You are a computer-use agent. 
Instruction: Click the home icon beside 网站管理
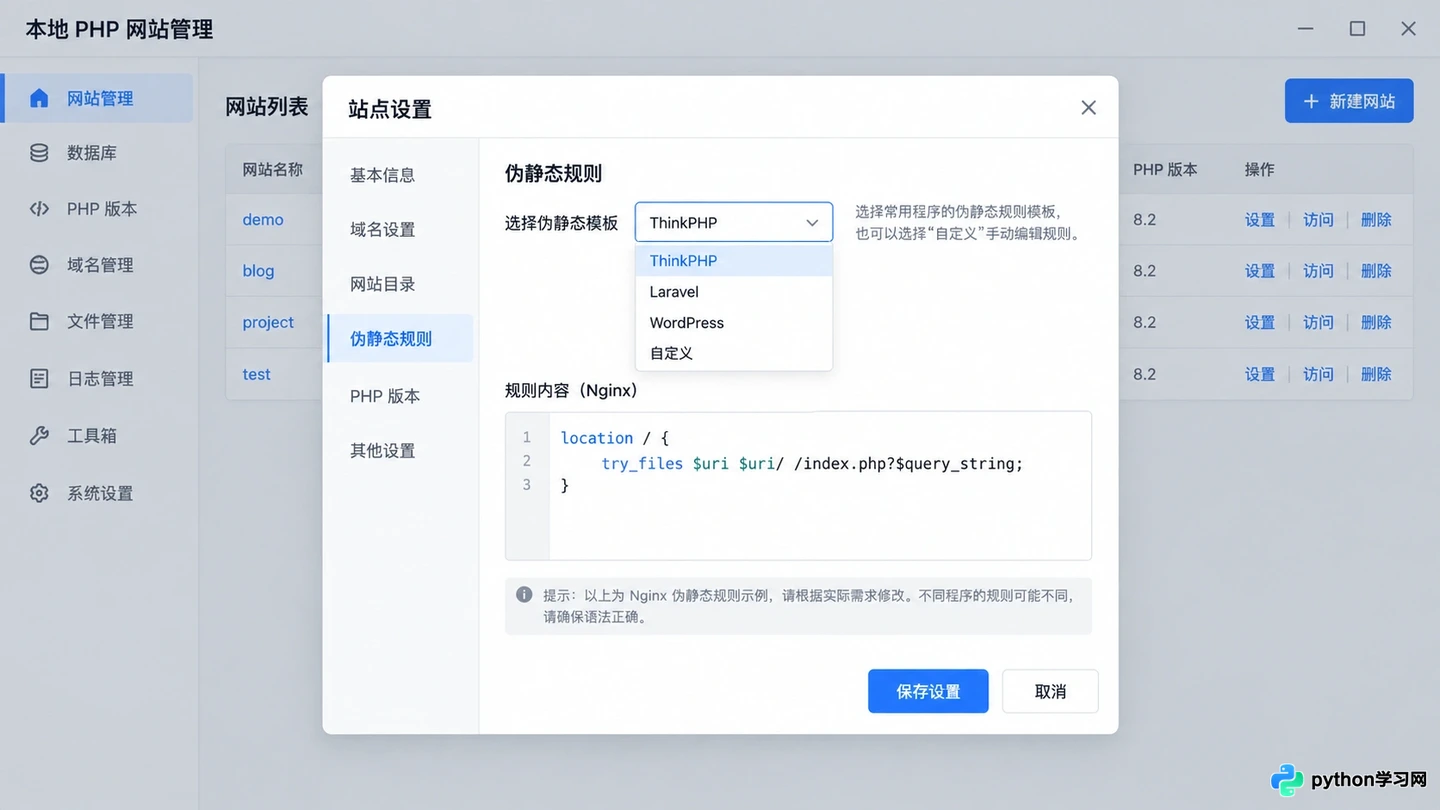pyautogui.click(x=39, y=98)
